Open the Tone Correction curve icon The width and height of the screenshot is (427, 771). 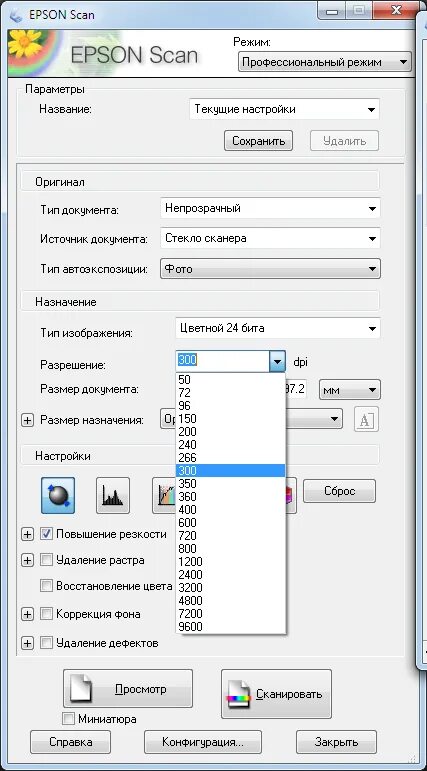click(x=164, y=495)
